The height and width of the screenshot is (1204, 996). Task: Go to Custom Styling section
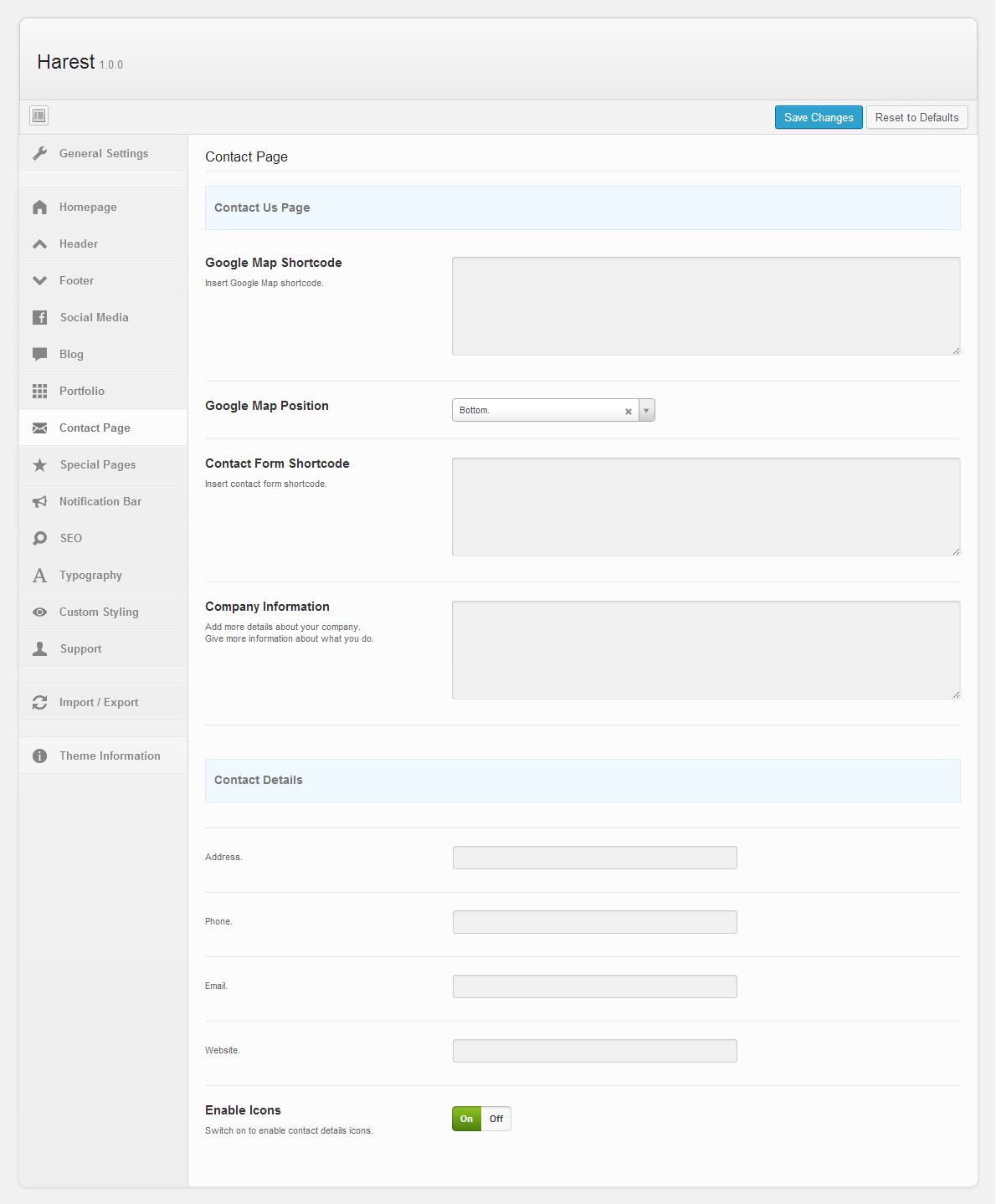point(99,612)
